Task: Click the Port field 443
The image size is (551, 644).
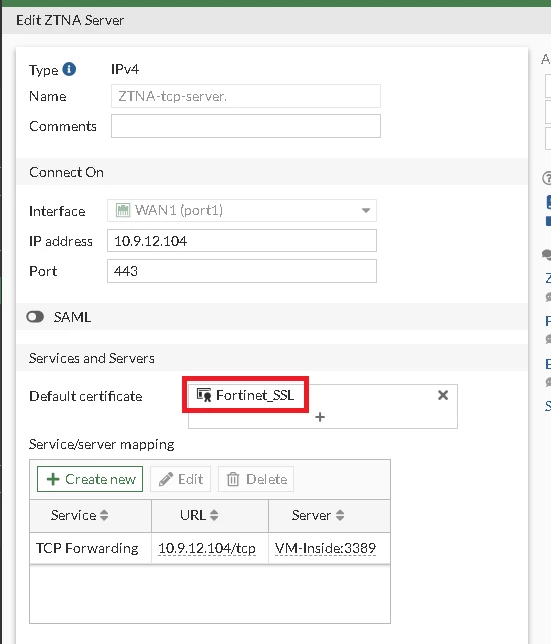Action: (242, 271)
